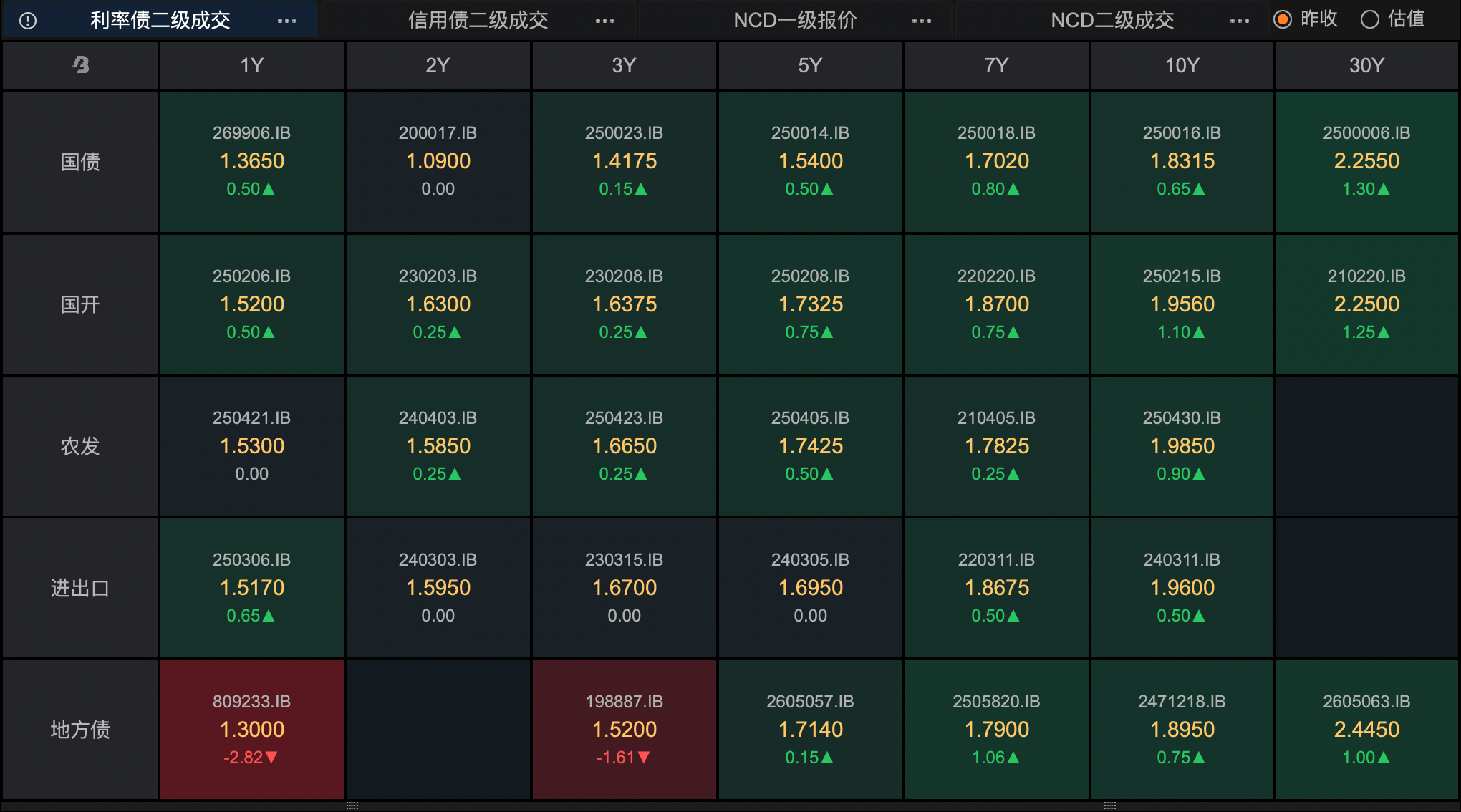
Task: Click the red 809233.IB 地方债 cell
Action: (252, 729)
